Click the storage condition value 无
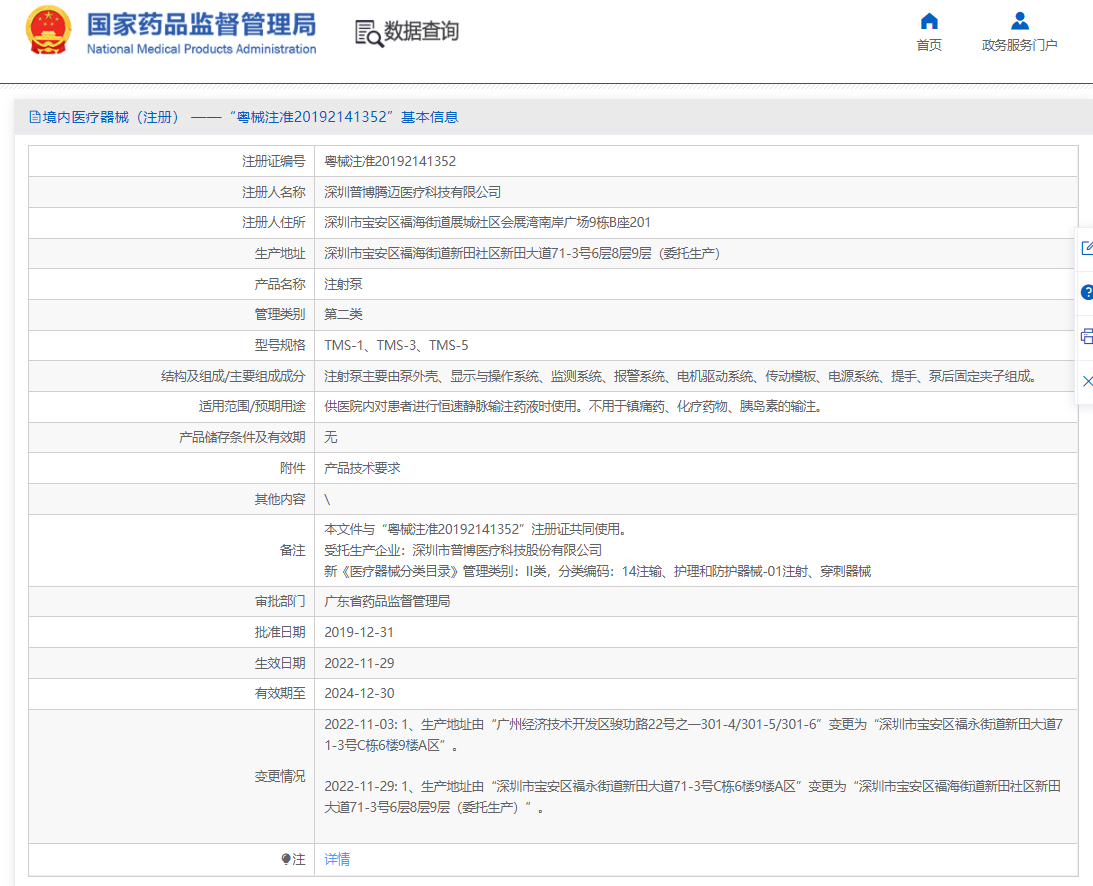Image resolution: width=1093 pixels, height=886 pixels. [330, 437]
